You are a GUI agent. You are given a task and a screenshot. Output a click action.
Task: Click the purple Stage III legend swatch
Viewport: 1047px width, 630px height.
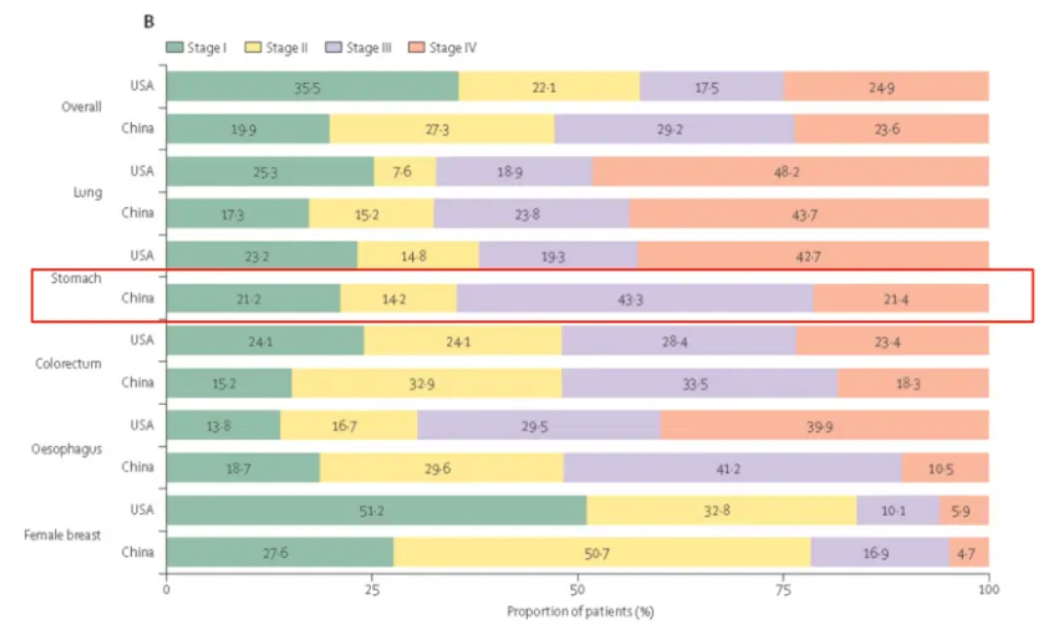click(334, 47)
